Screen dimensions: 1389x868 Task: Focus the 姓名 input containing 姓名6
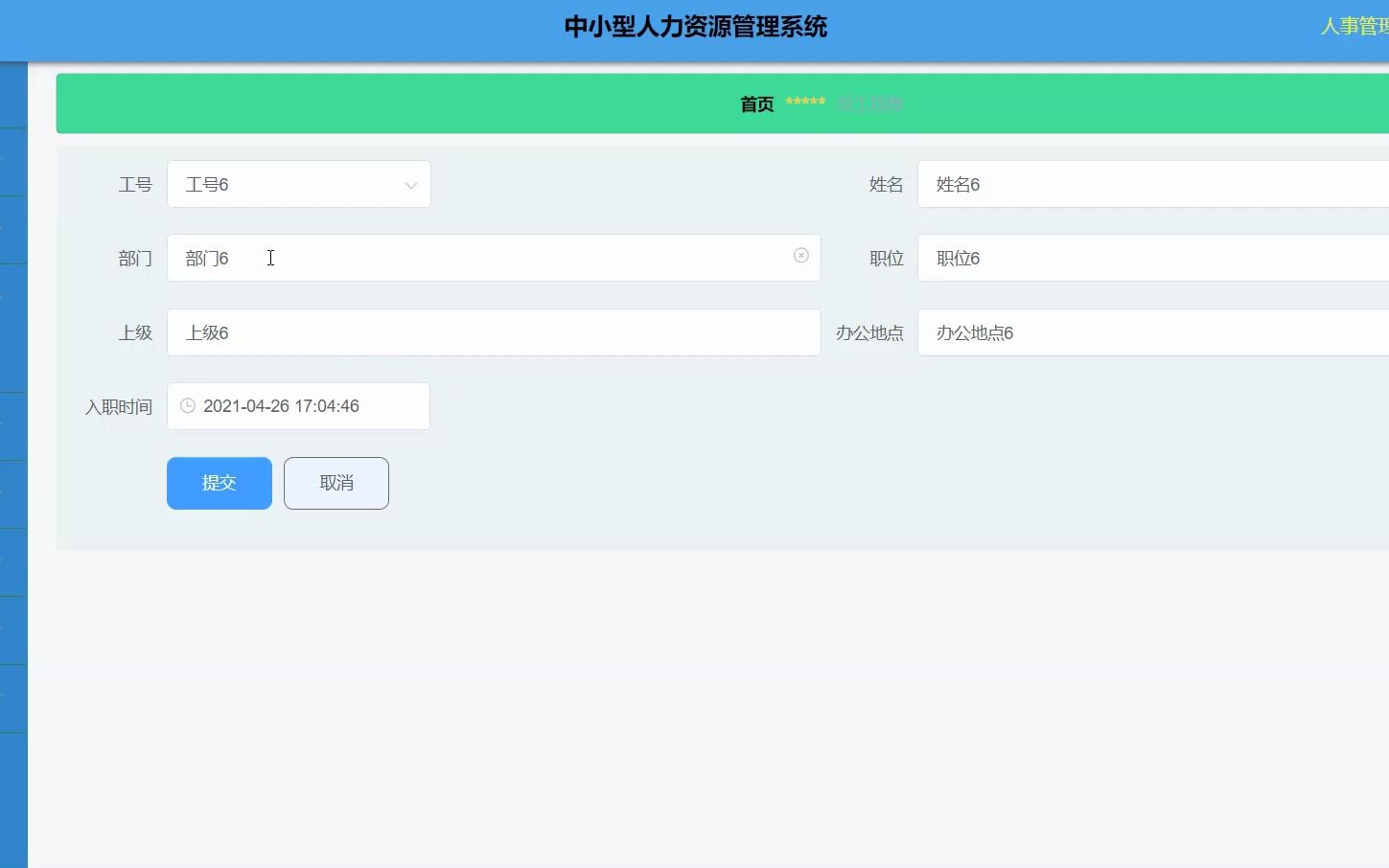coord(1153,184)
